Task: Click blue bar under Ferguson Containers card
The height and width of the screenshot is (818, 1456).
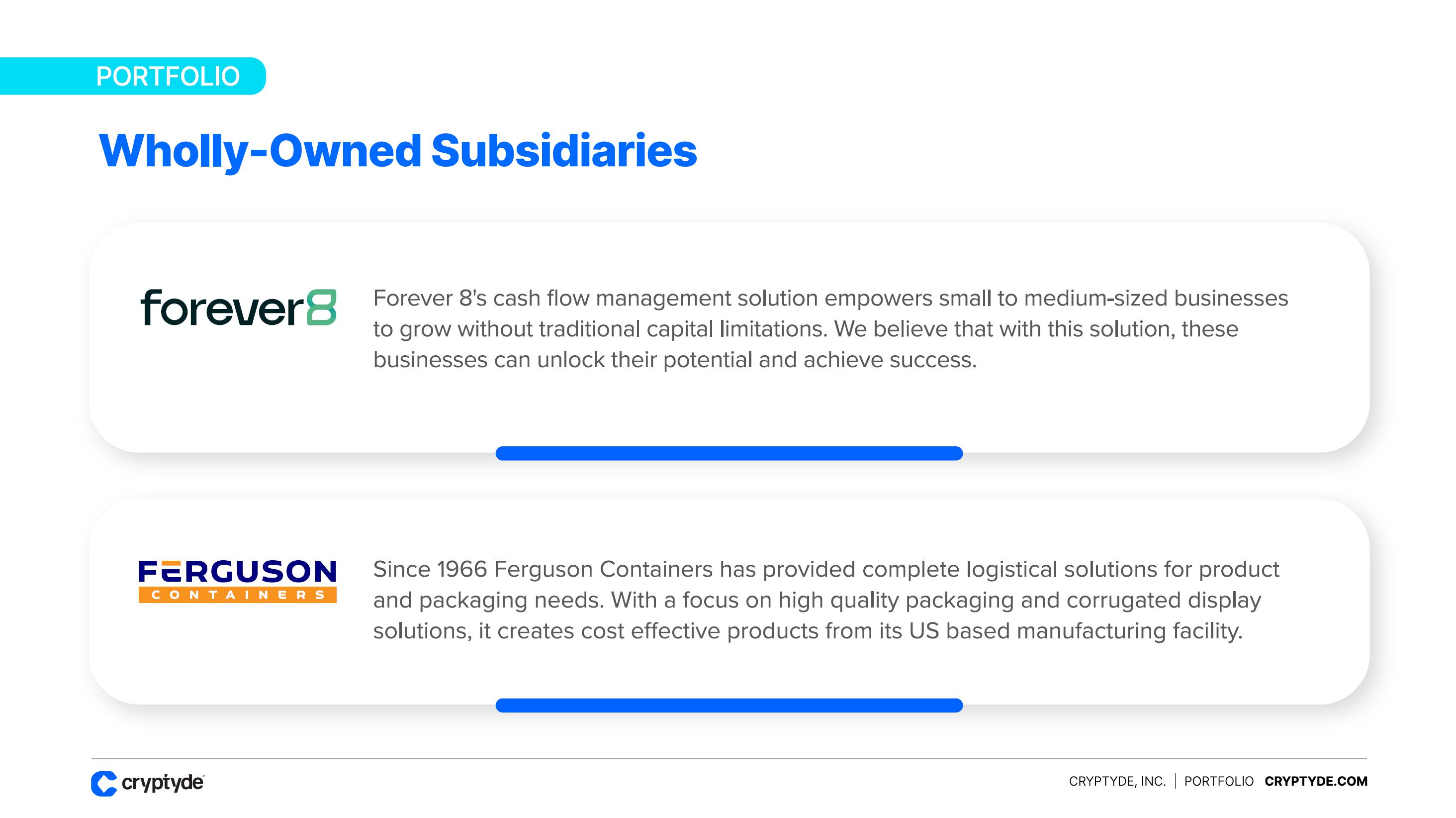Action: 728,706
